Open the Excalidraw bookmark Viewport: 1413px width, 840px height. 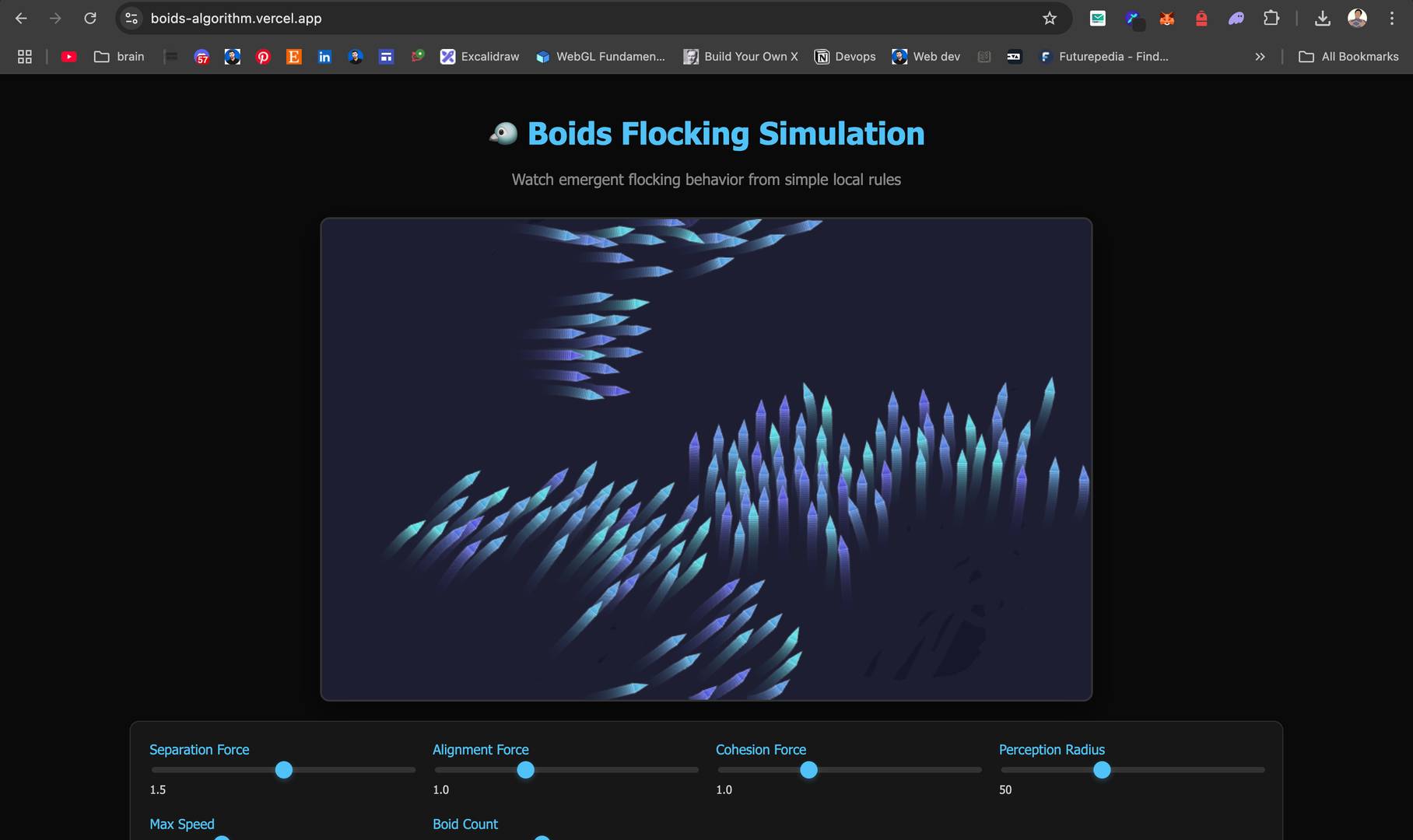(x=480, y=56)
